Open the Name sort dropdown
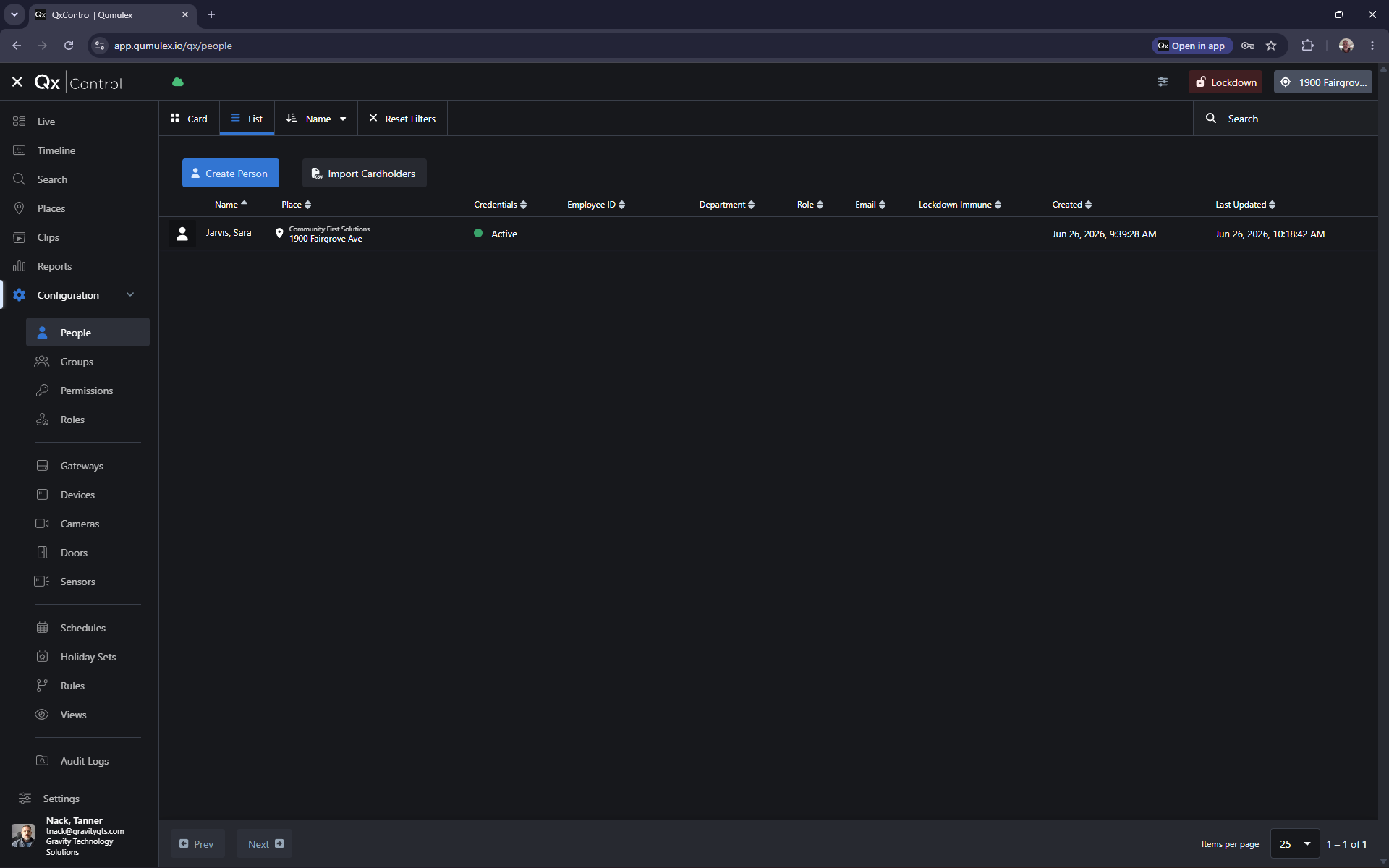Screen dimensions: 1389x868 (x=316, y=119)
